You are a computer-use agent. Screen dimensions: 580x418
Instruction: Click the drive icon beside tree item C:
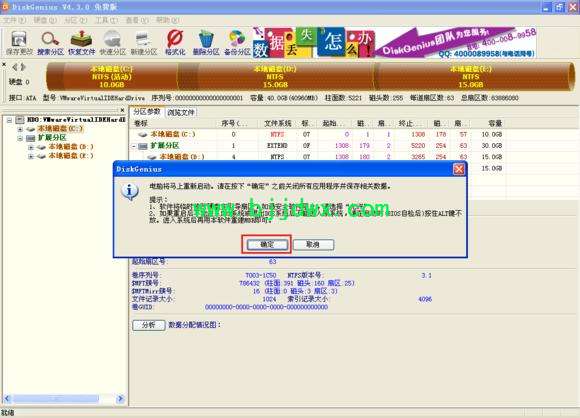[x=31, y=129]
